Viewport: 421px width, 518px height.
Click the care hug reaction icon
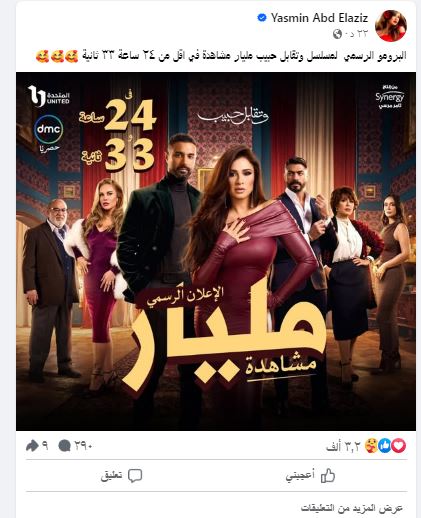(x=371, y=446)
